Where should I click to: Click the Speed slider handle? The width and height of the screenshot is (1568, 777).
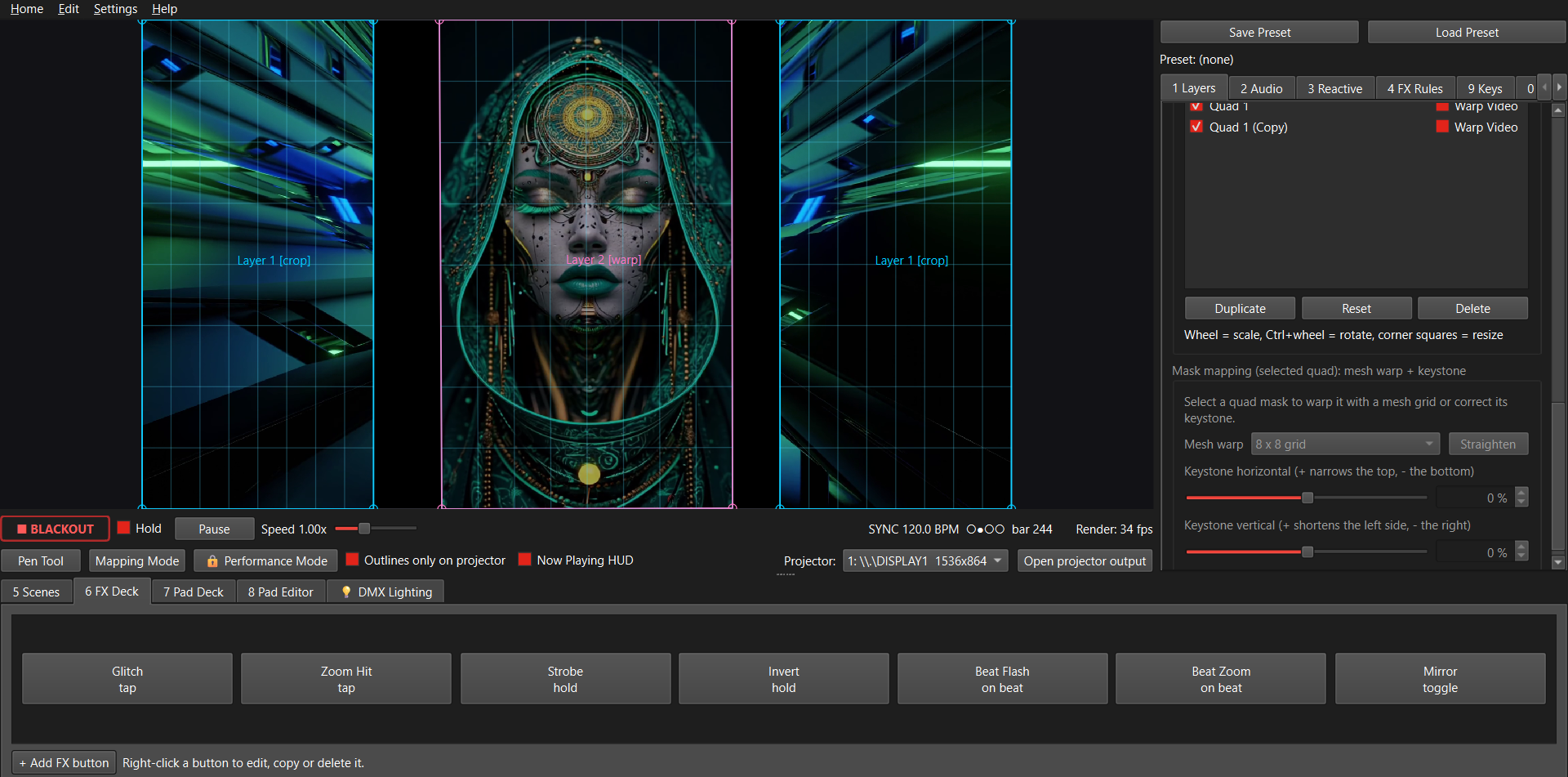(364, 529)
